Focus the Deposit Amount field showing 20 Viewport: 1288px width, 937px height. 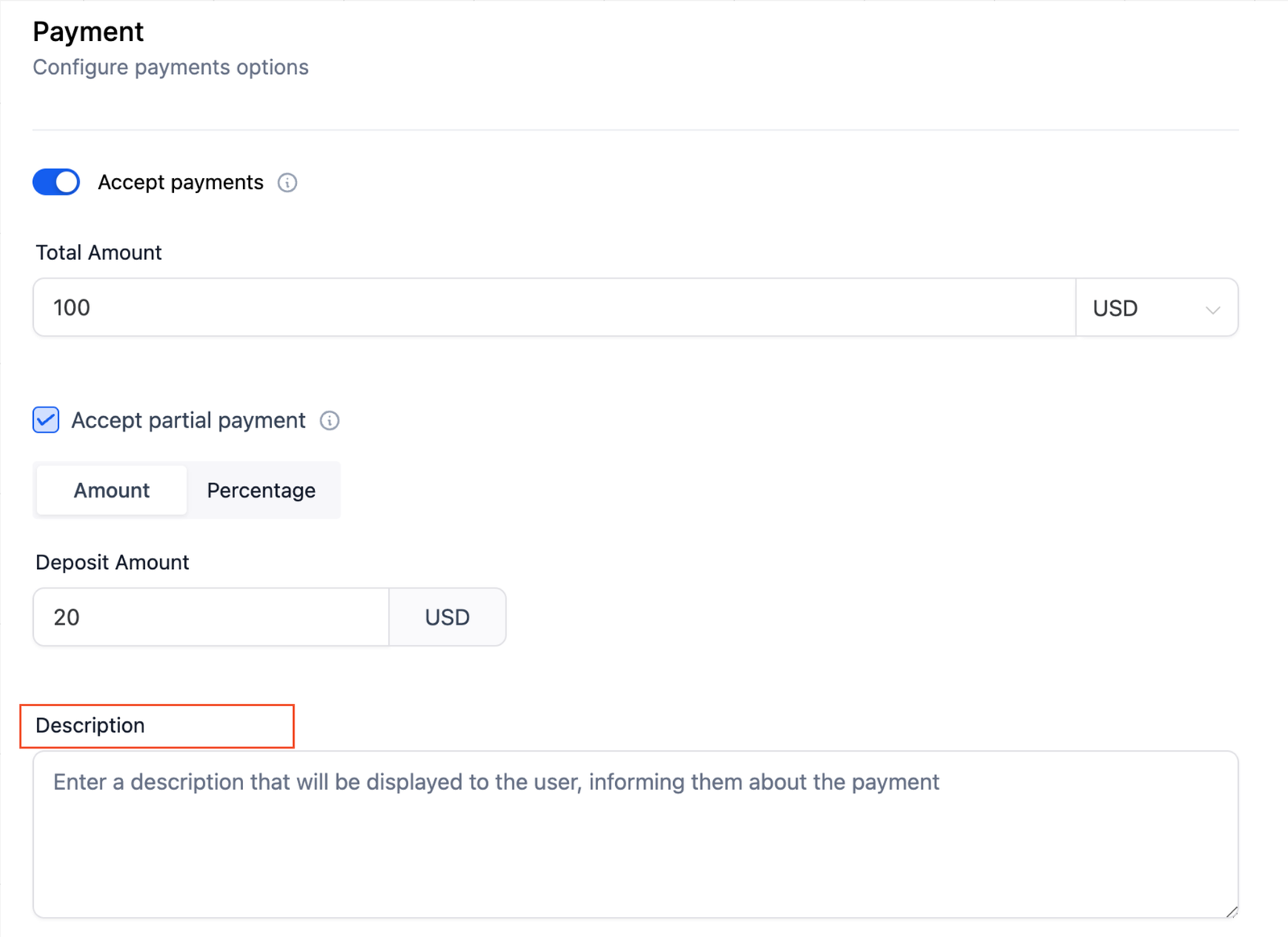click(x=211, y=617)
